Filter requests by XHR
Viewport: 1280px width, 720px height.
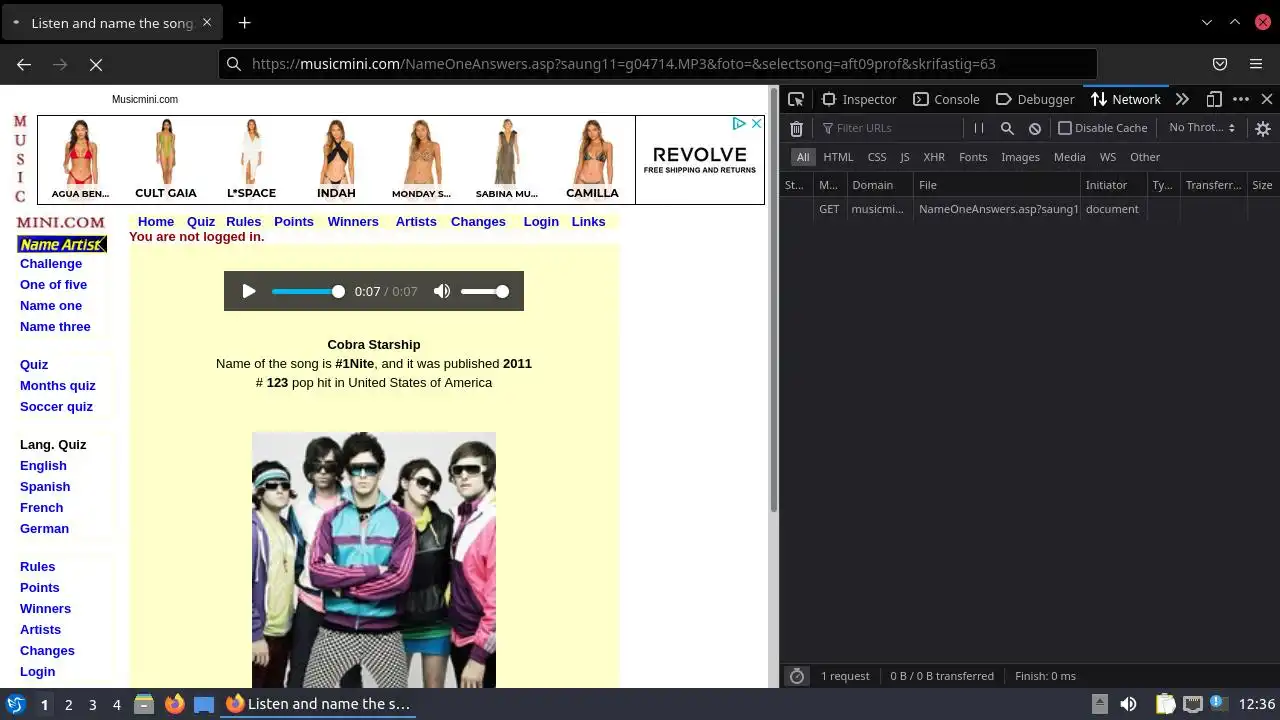(x=934, y=157)
